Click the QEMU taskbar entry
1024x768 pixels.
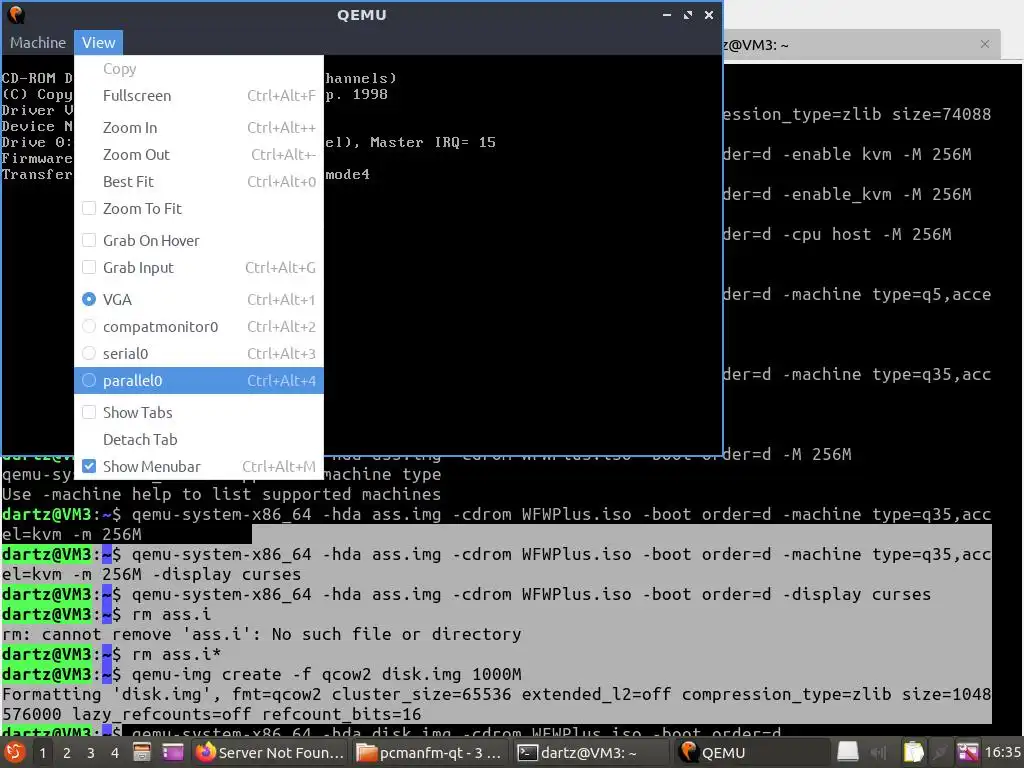753,753
